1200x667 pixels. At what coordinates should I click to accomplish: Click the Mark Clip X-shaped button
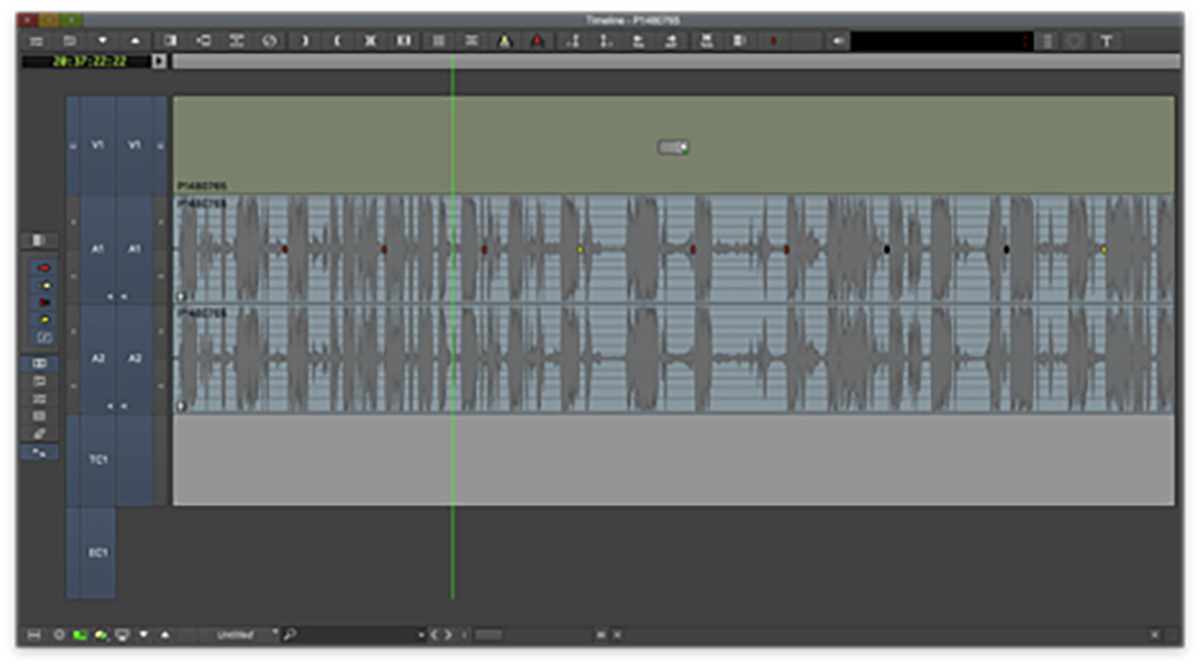coord(370,41)
